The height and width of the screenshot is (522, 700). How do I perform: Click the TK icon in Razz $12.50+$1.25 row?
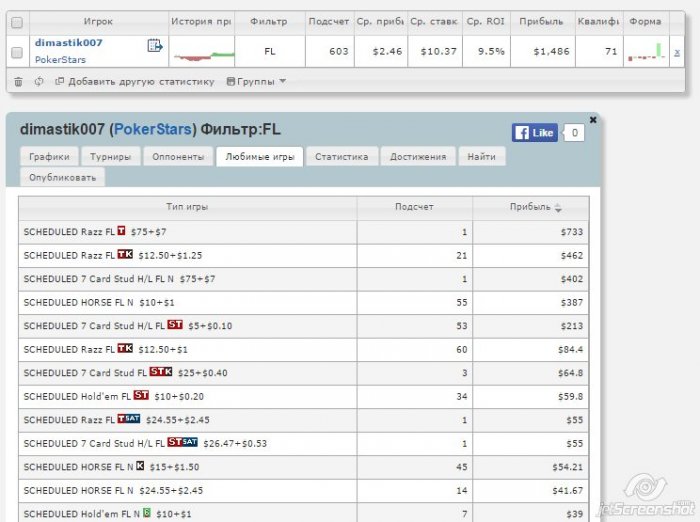[125, 254]
